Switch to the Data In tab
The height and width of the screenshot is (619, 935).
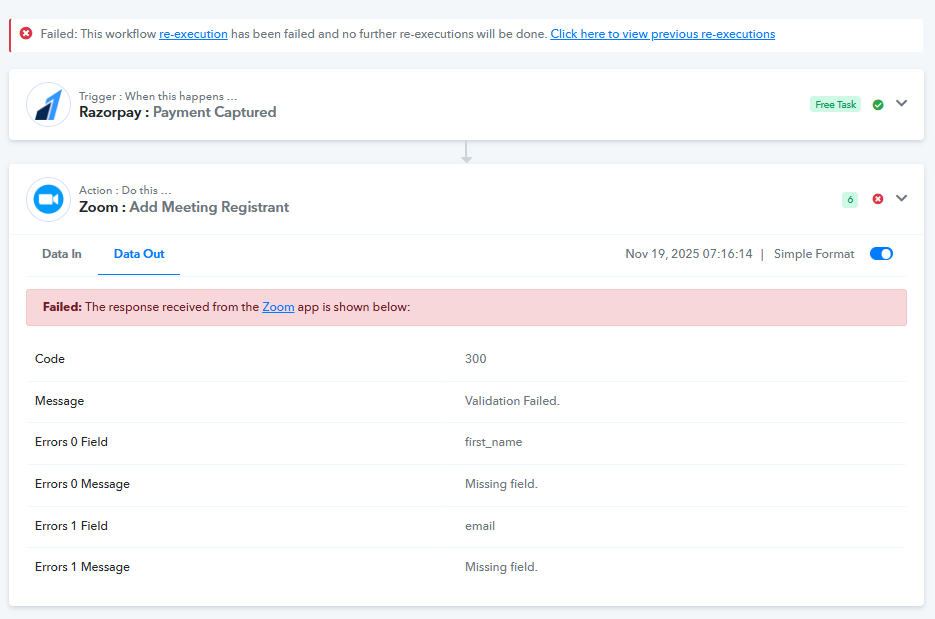click(62, 254)
